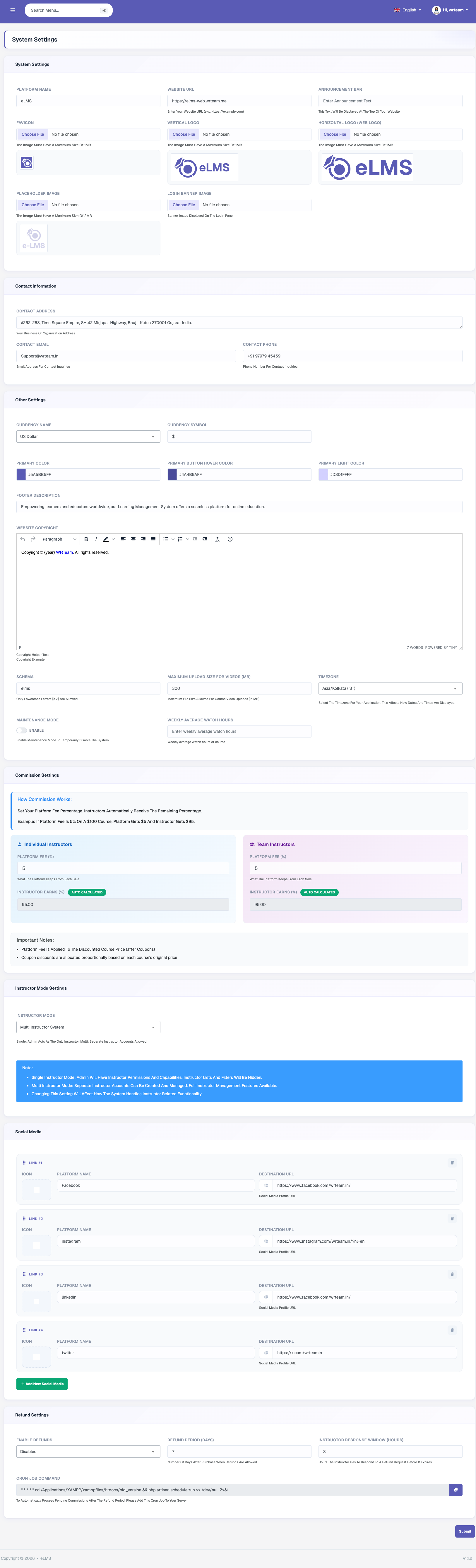Open the Paragraph block format dropdown
This screenshot has width=476, height=1568.
[x=59, y=539]
